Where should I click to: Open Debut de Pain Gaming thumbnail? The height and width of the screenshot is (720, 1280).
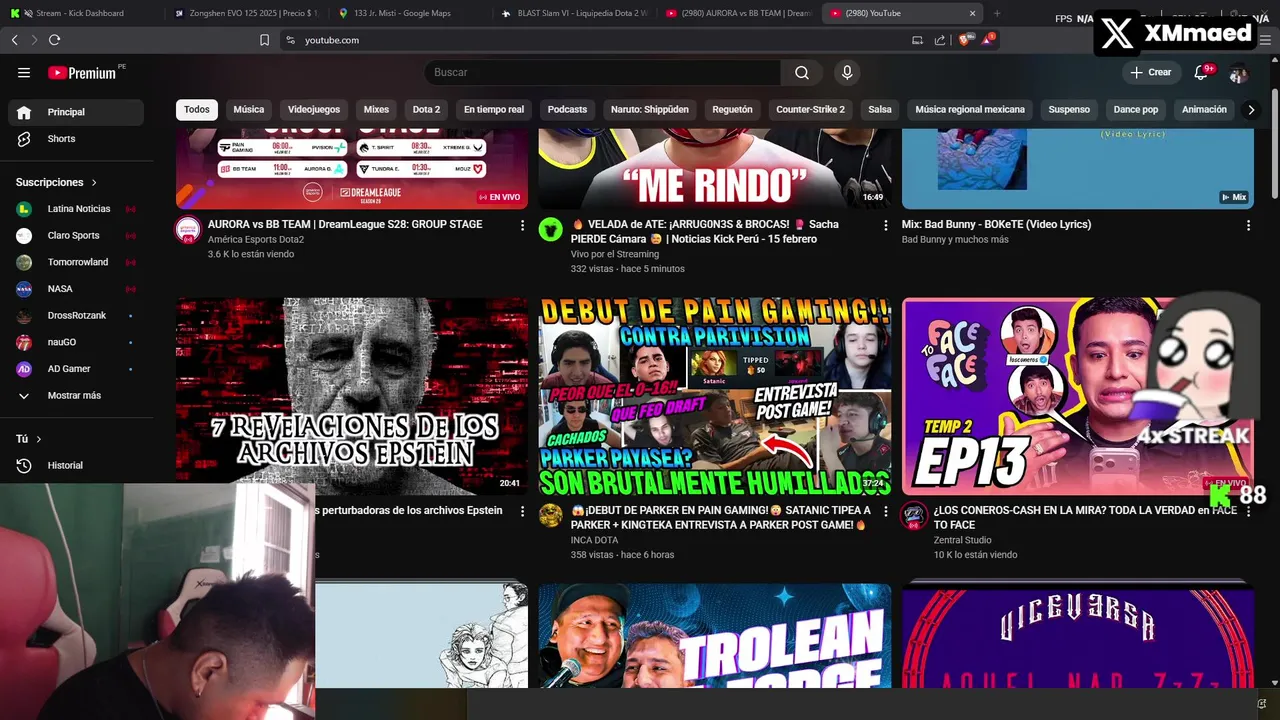[715, 396]
